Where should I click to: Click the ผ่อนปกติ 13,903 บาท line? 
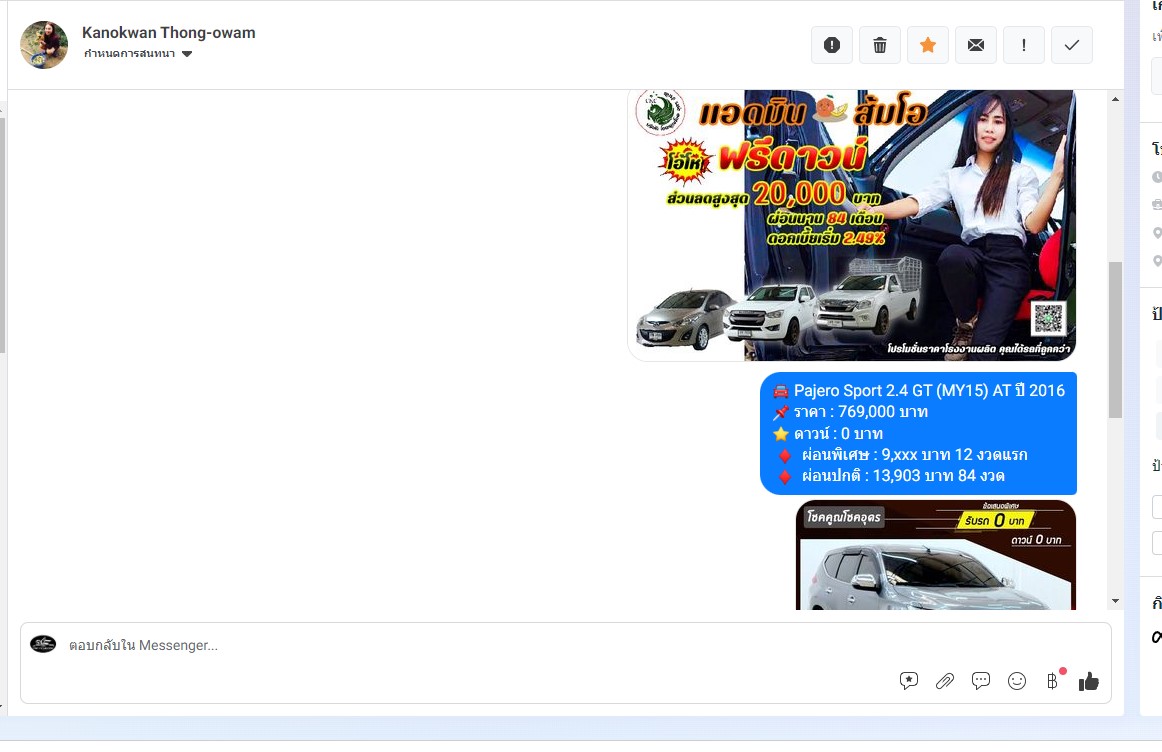tap(892, 476)
